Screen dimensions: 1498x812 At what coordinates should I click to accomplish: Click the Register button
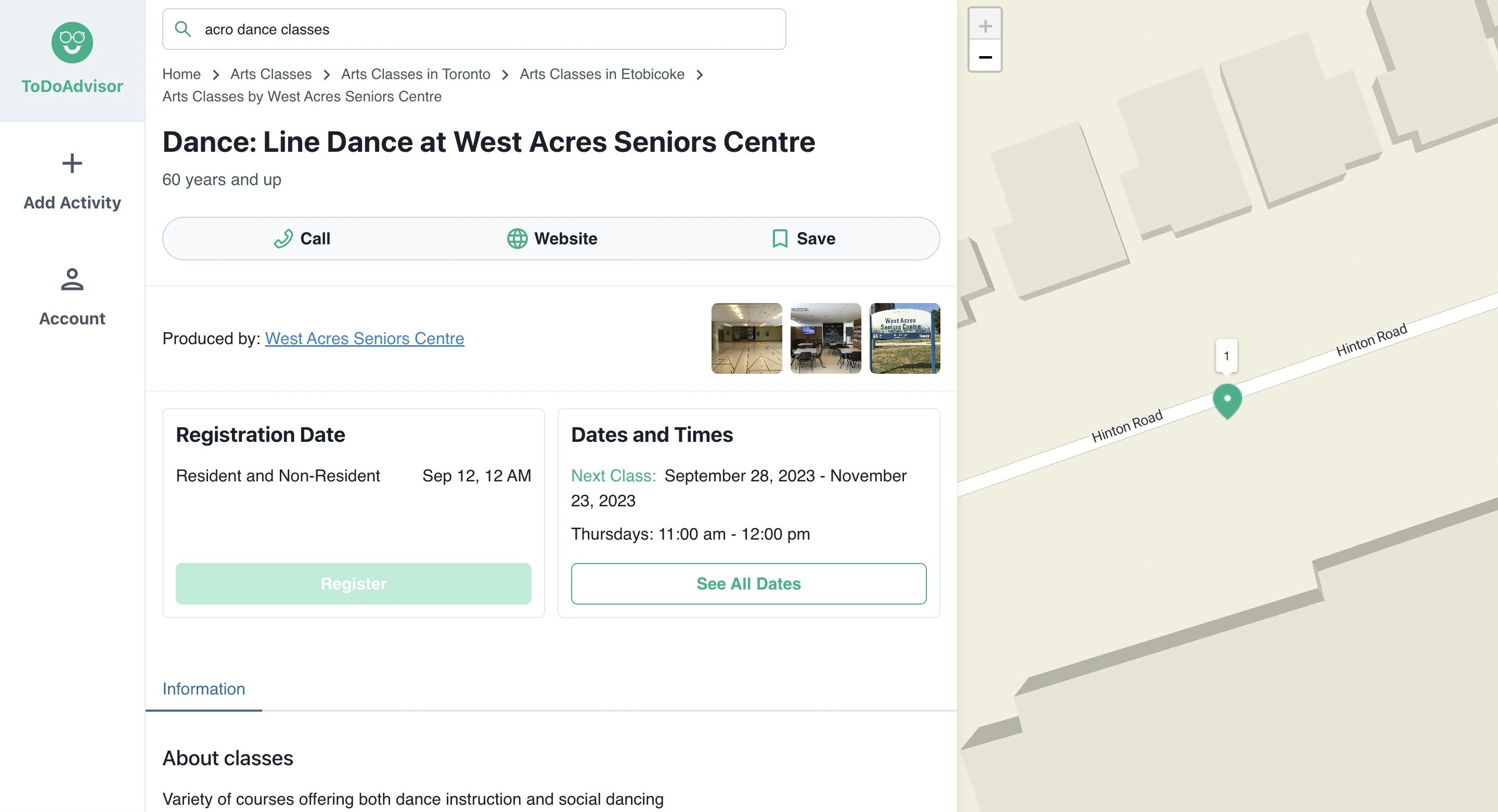coord(354,584)
